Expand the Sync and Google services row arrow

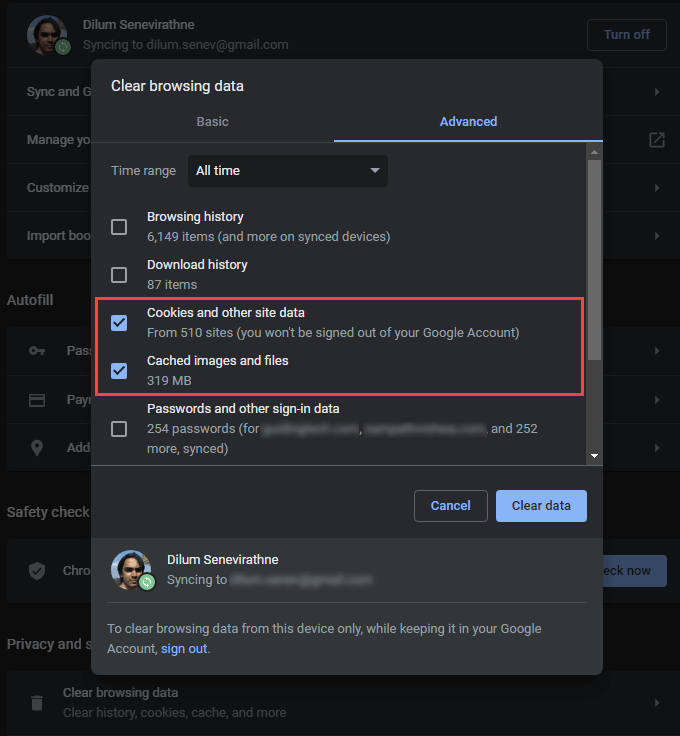pos(657,92)
